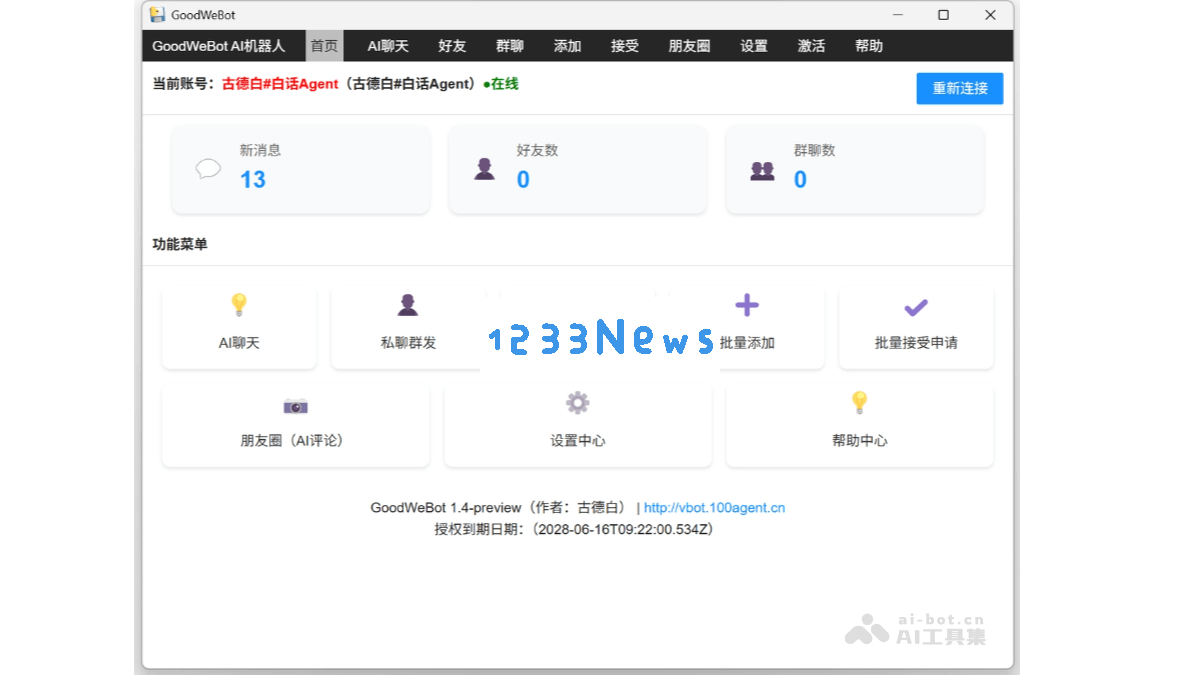Click the checkmark icon for 批量接受申请
Screen dimensions: 1200x675
pos(916,307)
